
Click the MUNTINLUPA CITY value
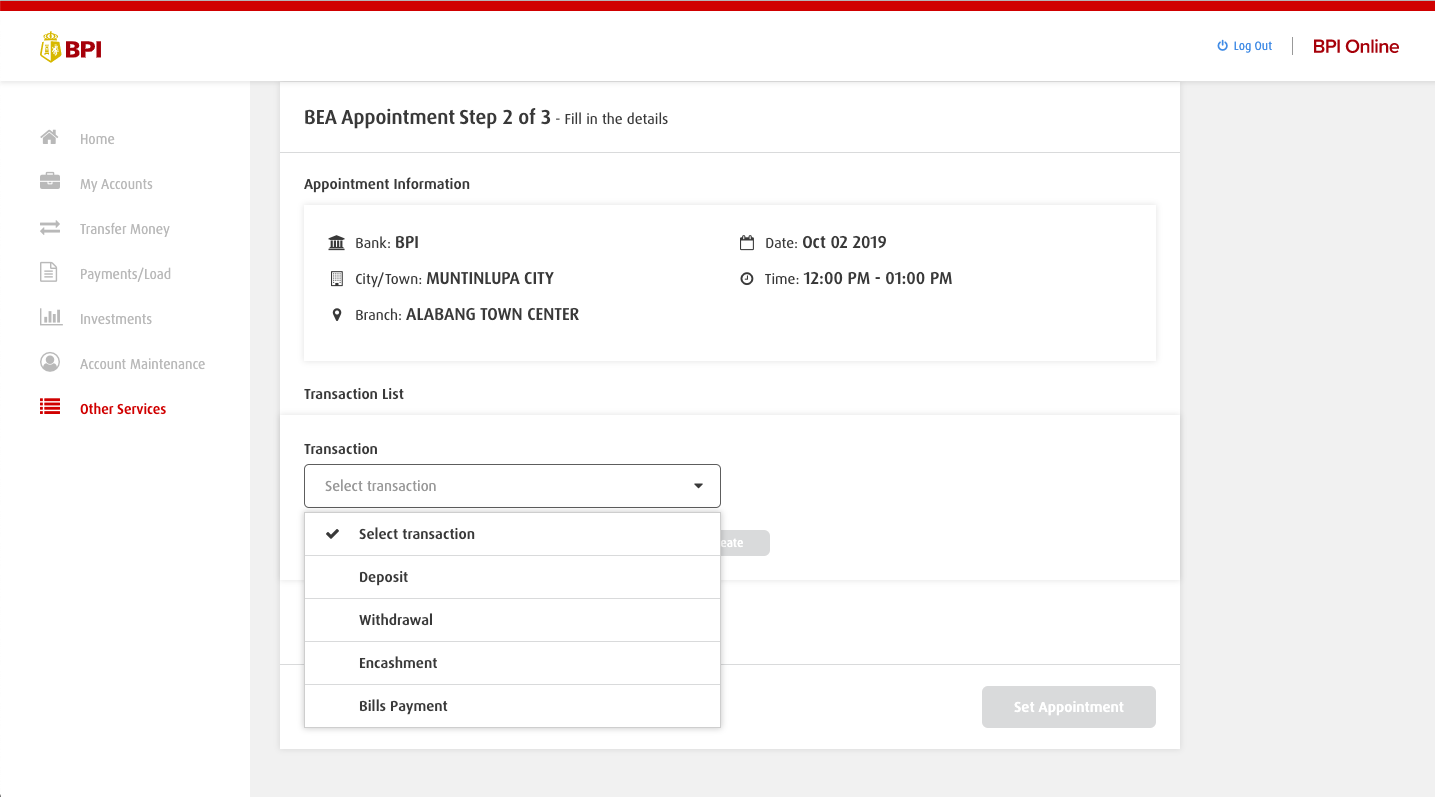point(490,278)
